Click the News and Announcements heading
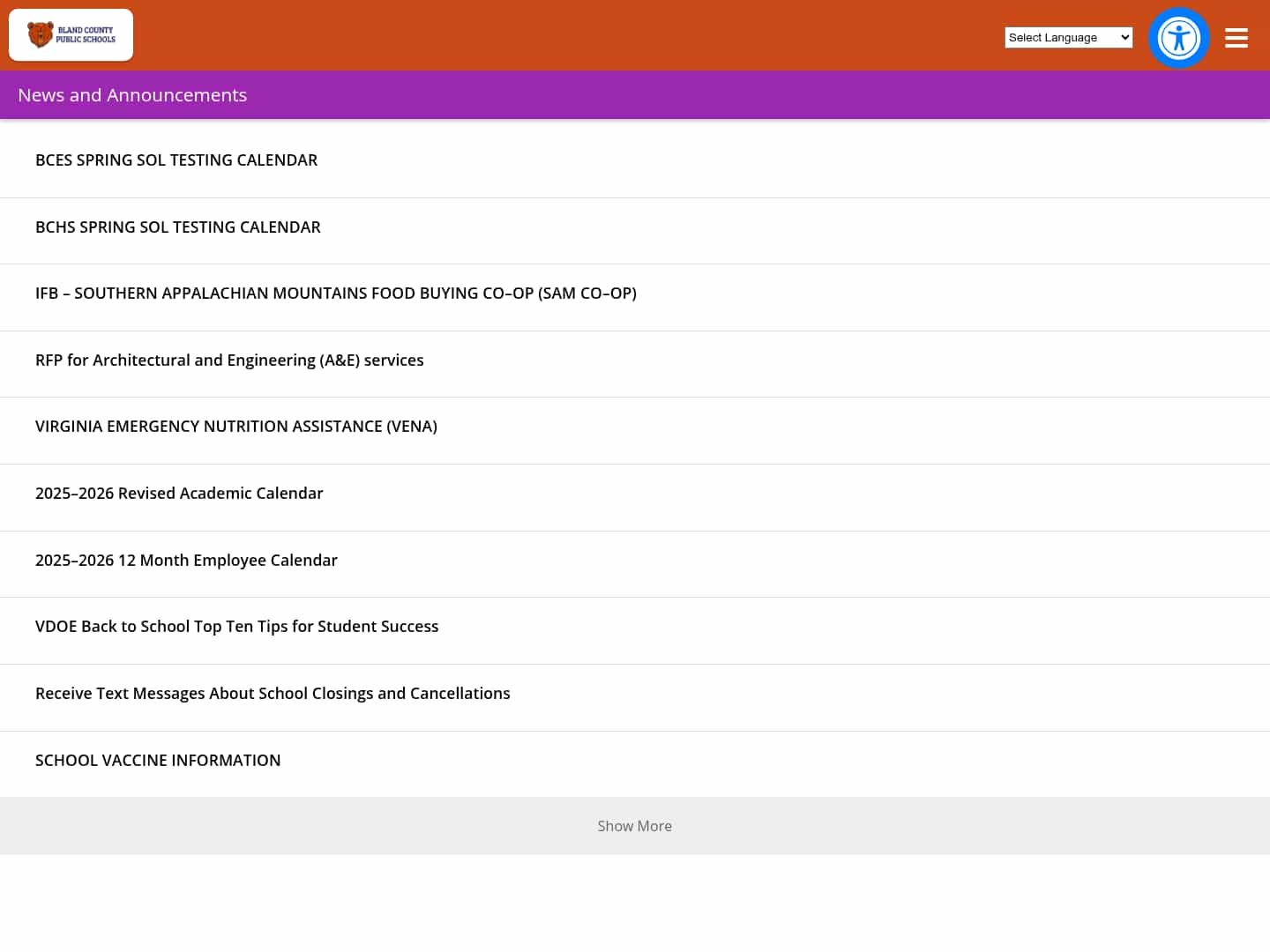Image resolution: width=1270 pixels, height=952 pixels. click(132, 95)
